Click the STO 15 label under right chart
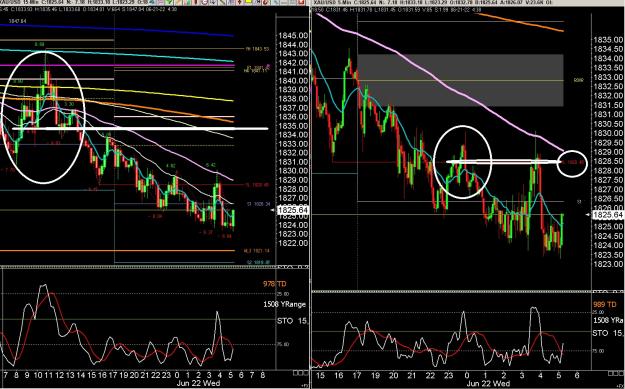 pos(608,333)
